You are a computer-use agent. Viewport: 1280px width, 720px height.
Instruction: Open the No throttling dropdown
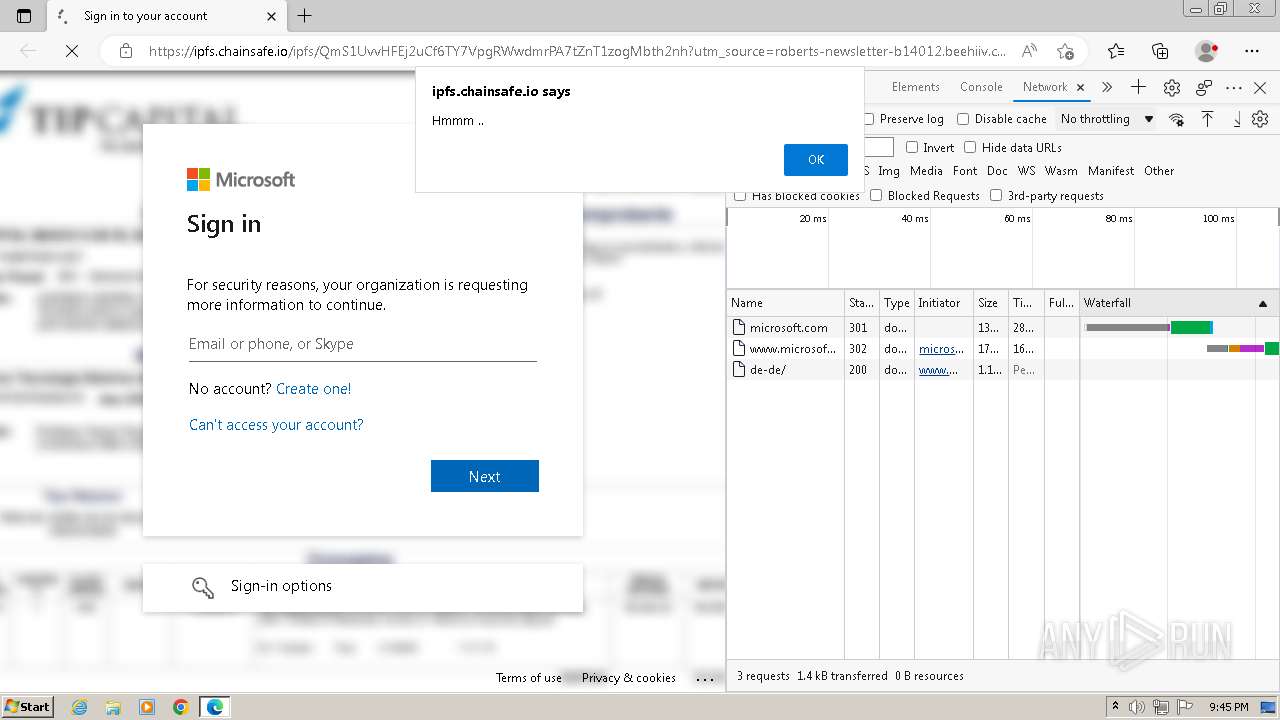click(x=1107, y=119)
